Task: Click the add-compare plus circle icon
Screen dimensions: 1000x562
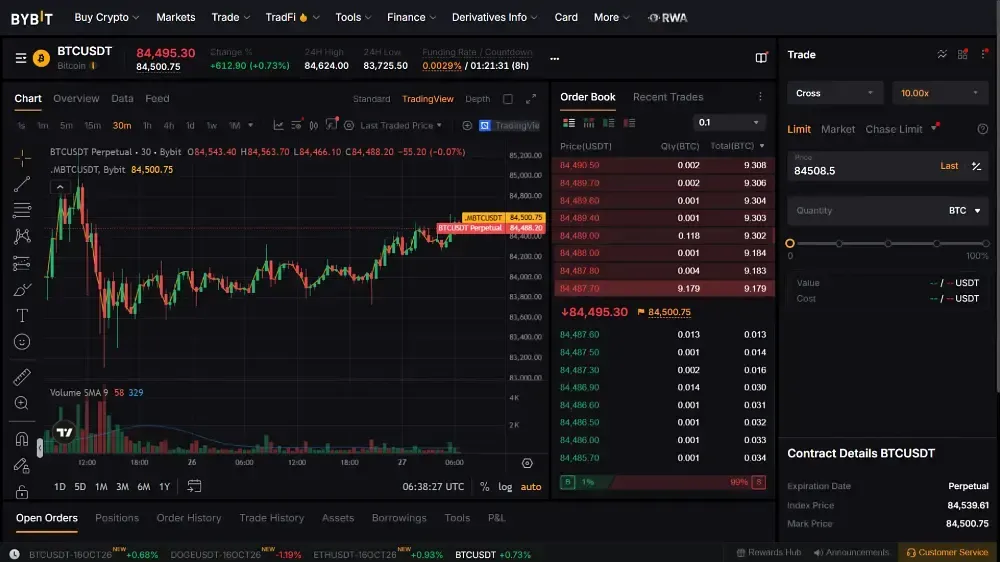Action: click(467, 126)
